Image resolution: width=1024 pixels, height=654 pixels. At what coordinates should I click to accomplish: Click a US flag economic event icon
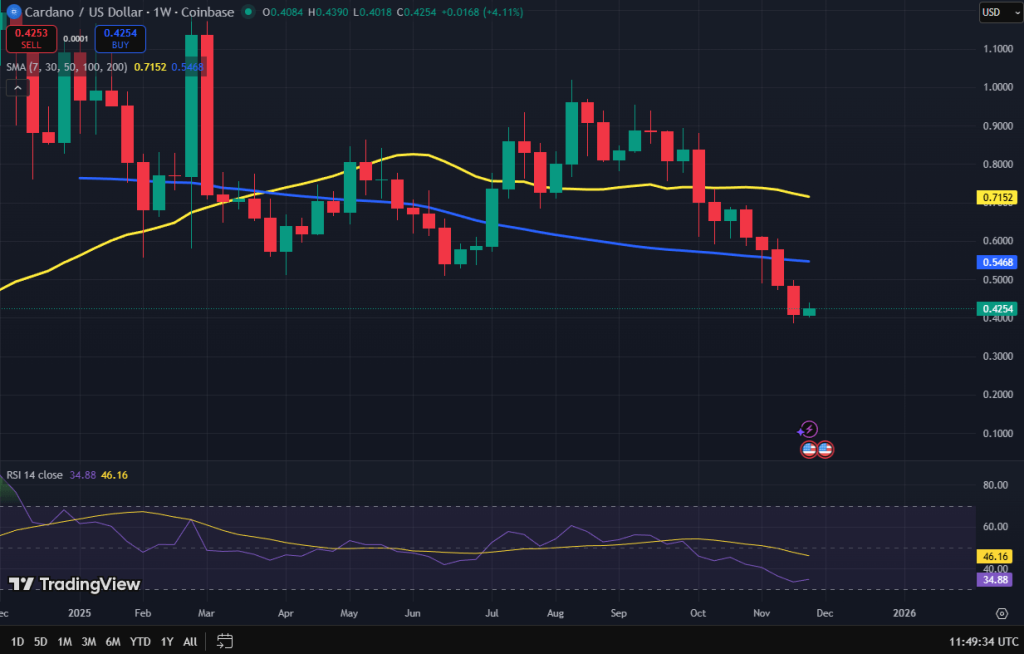coord(809,448)
